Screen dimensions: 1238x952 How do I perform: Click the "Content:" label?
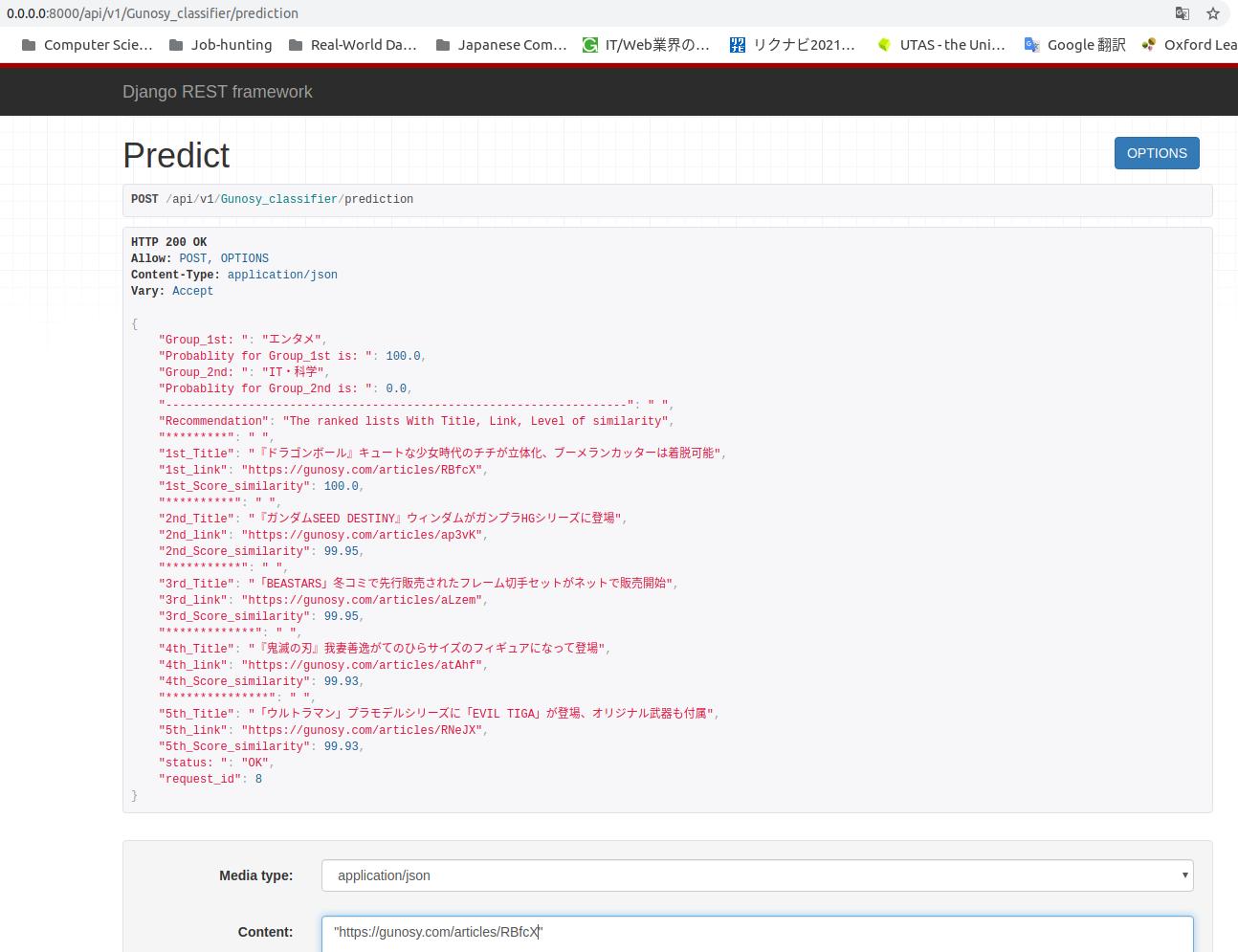[x=265, y=932]
